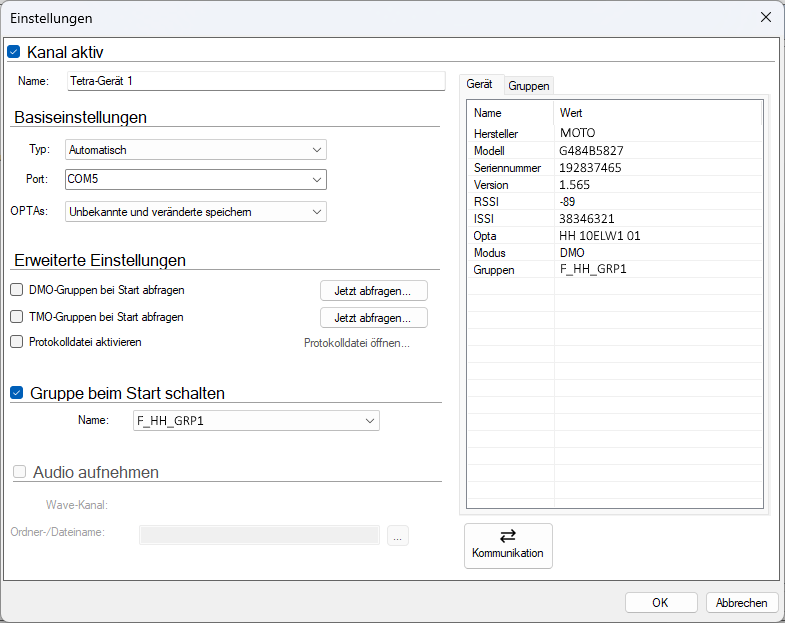This screenshot has height=623, width=785.
Task: Enable TMO-Gruppen bei Start abfragen
Action: [17, 317]
